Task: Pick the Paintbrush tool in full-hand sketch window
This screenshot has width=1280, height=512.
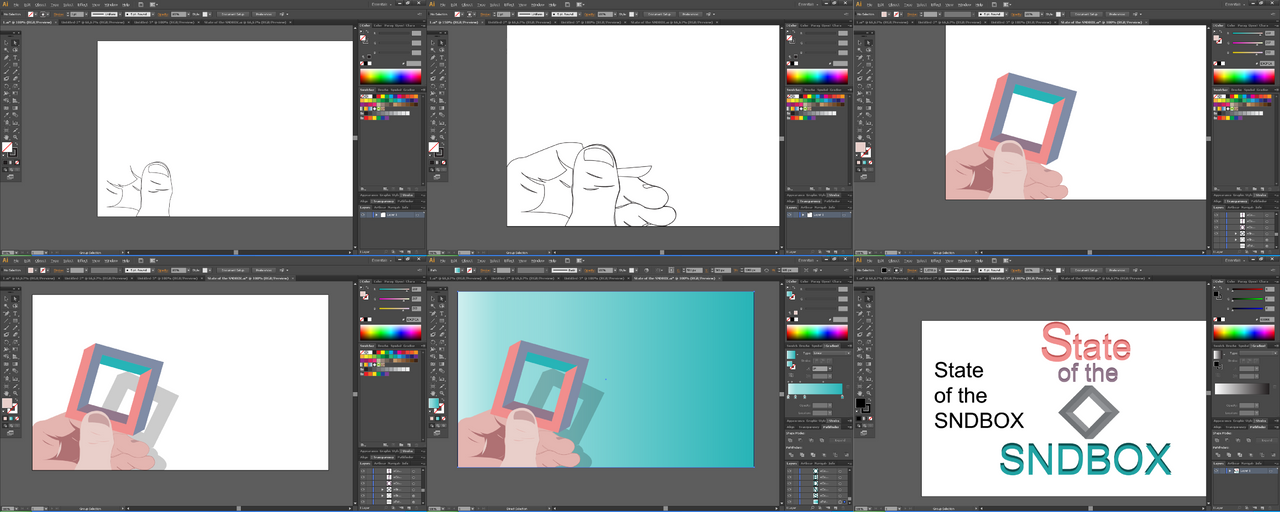Action: (433, 71)
